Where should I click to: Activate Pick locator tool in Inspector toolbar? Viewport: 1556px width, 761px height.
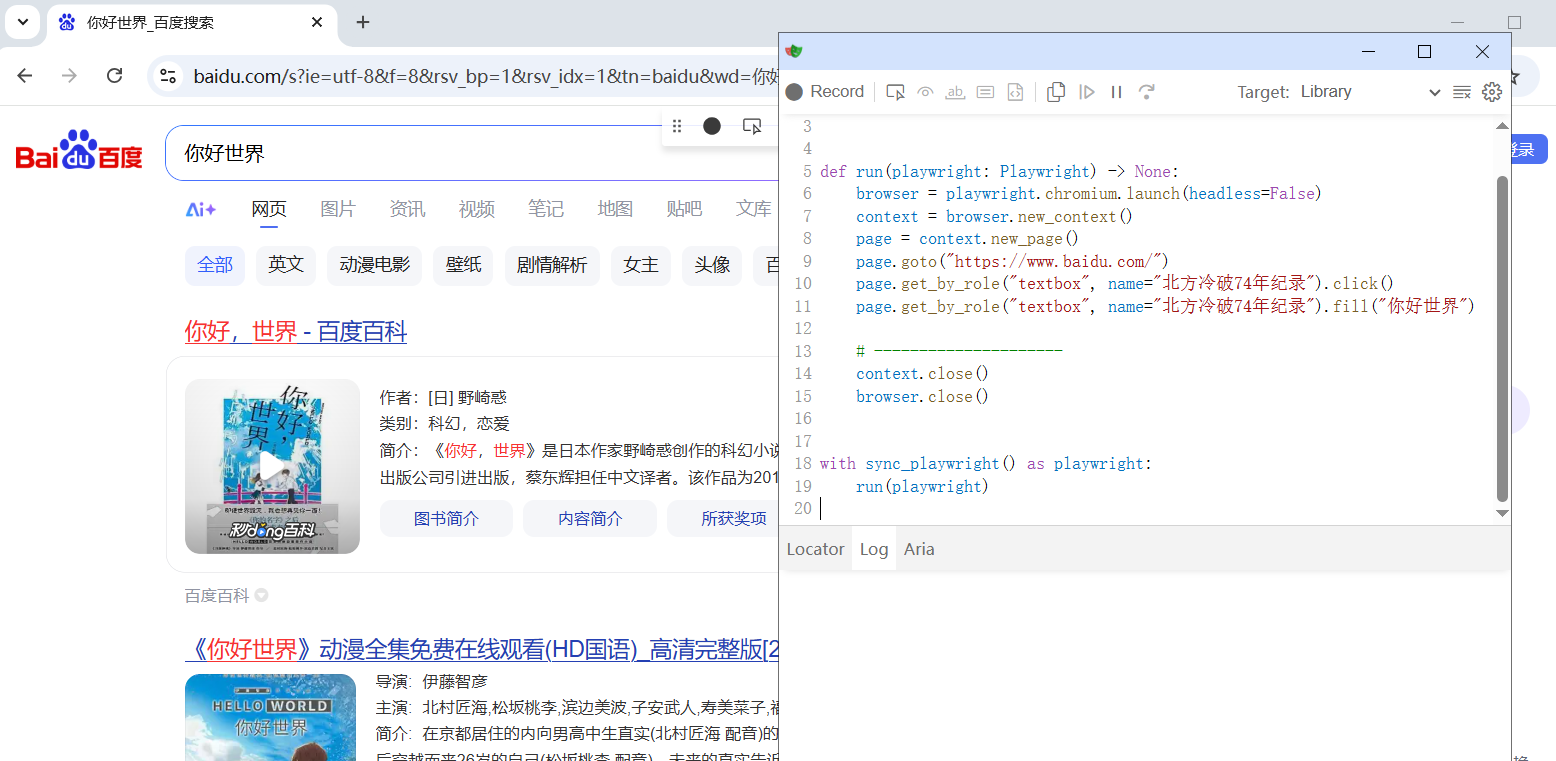(896, 92)
